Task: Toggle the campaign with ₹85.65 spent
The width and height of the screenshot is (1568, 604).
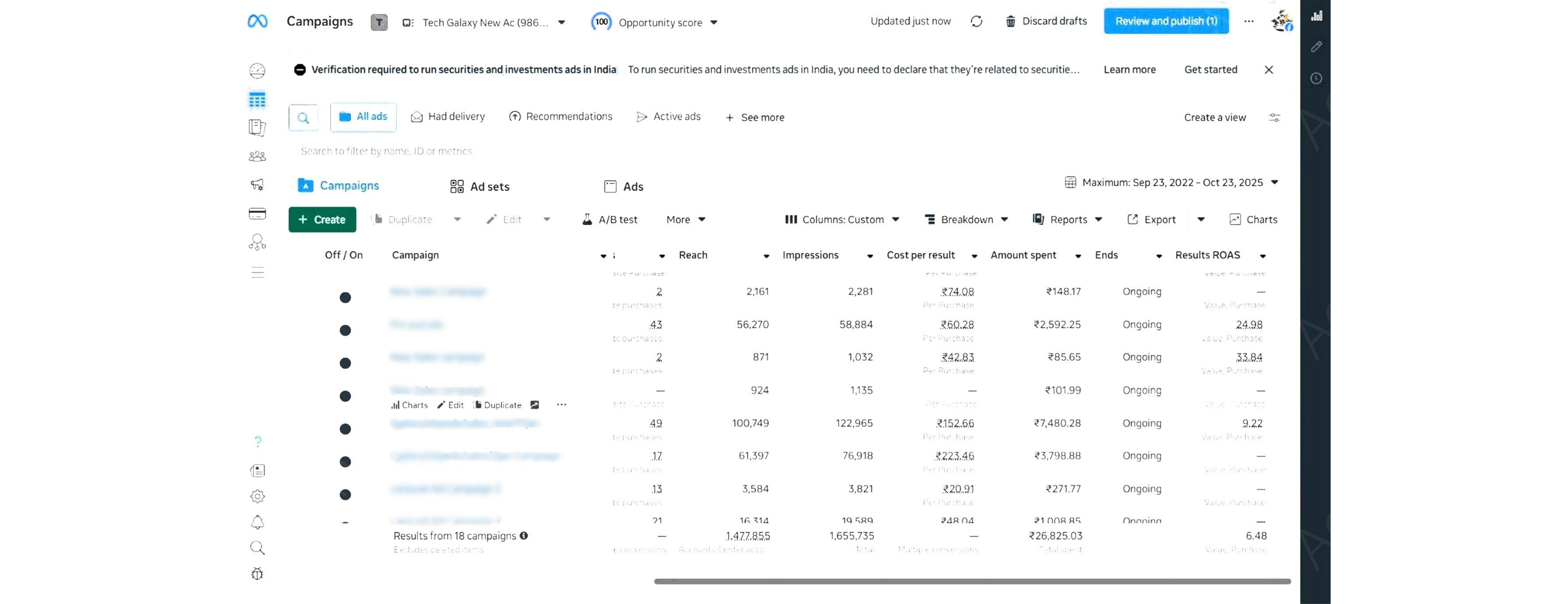Action: (x=345, y=364)
